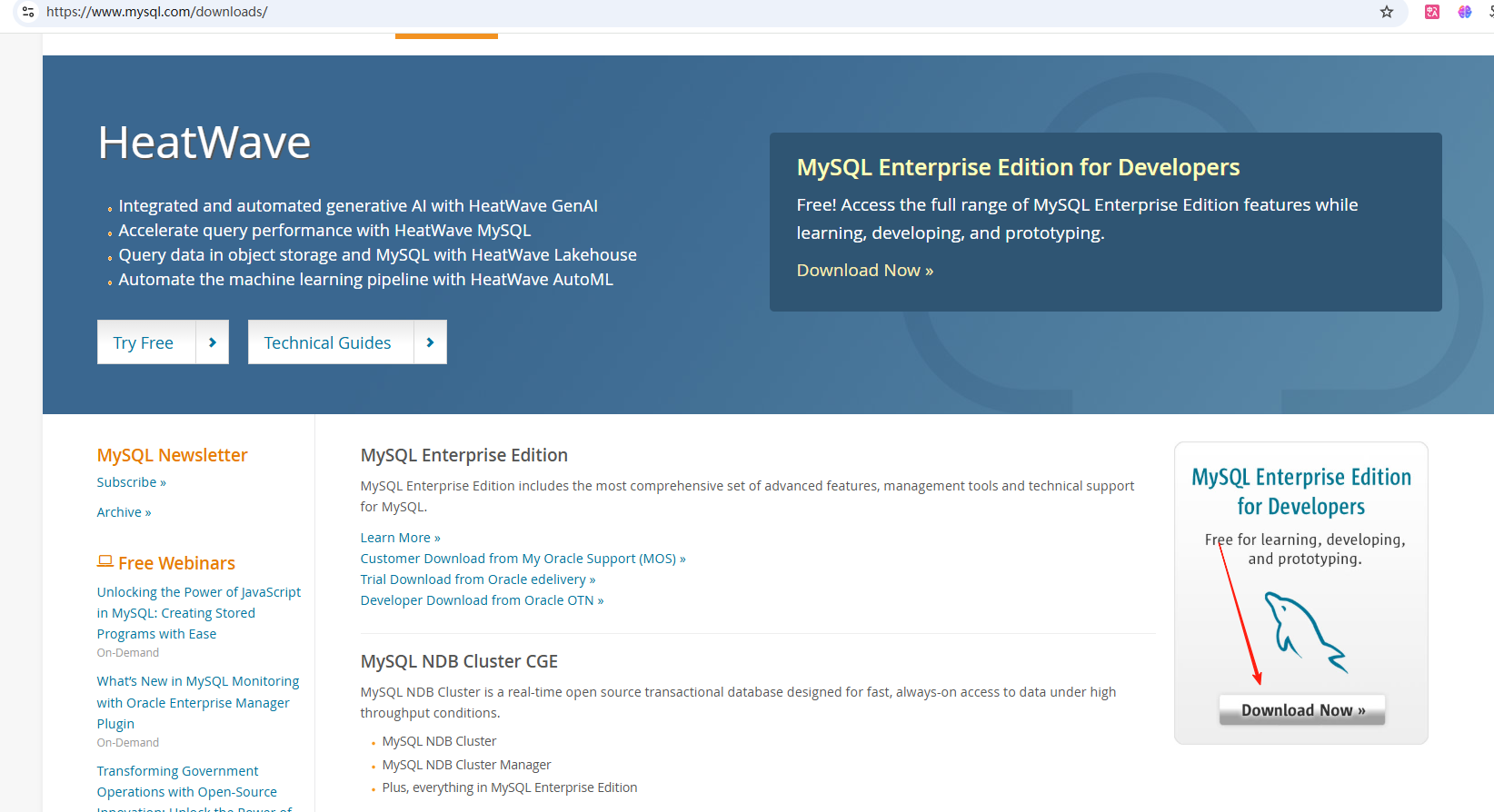Image resolution: width=1494 pixels, height=812 pixels.
Task: Click the address bar URL field
Action: click(709, 12)
